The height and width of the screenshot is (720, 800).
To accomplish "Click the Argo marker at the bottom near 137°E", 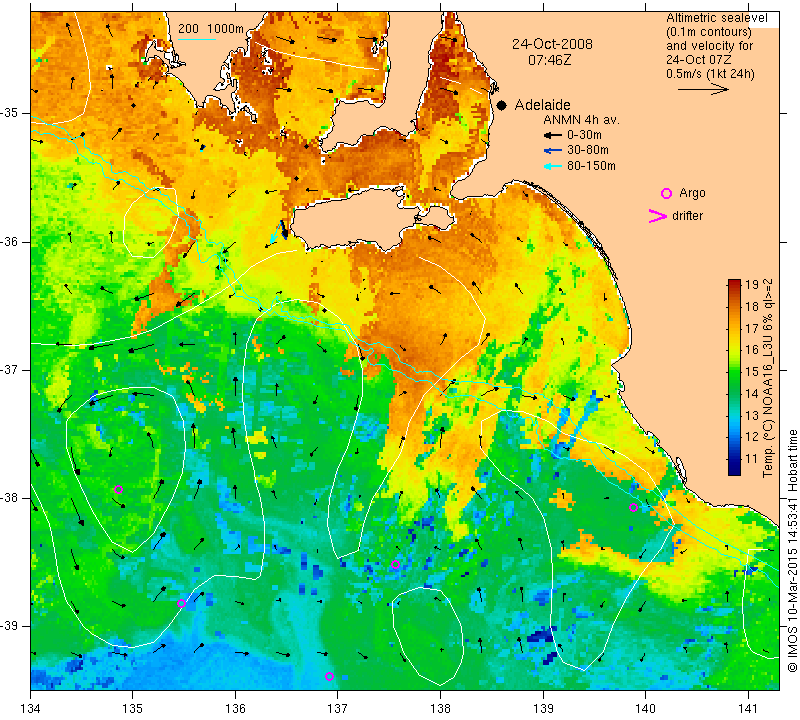I will click(329, 677).
